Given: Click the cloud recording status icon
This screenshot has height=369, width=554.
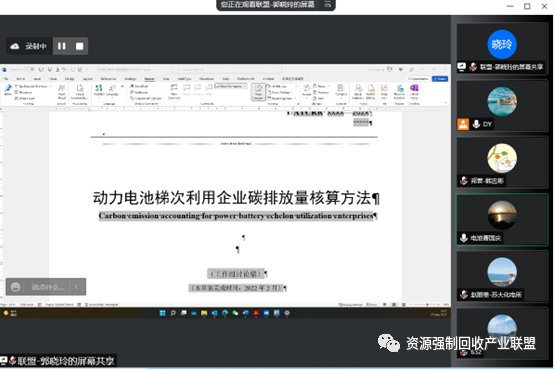Looking at the screenshot, I should click(x=14, y=46).
